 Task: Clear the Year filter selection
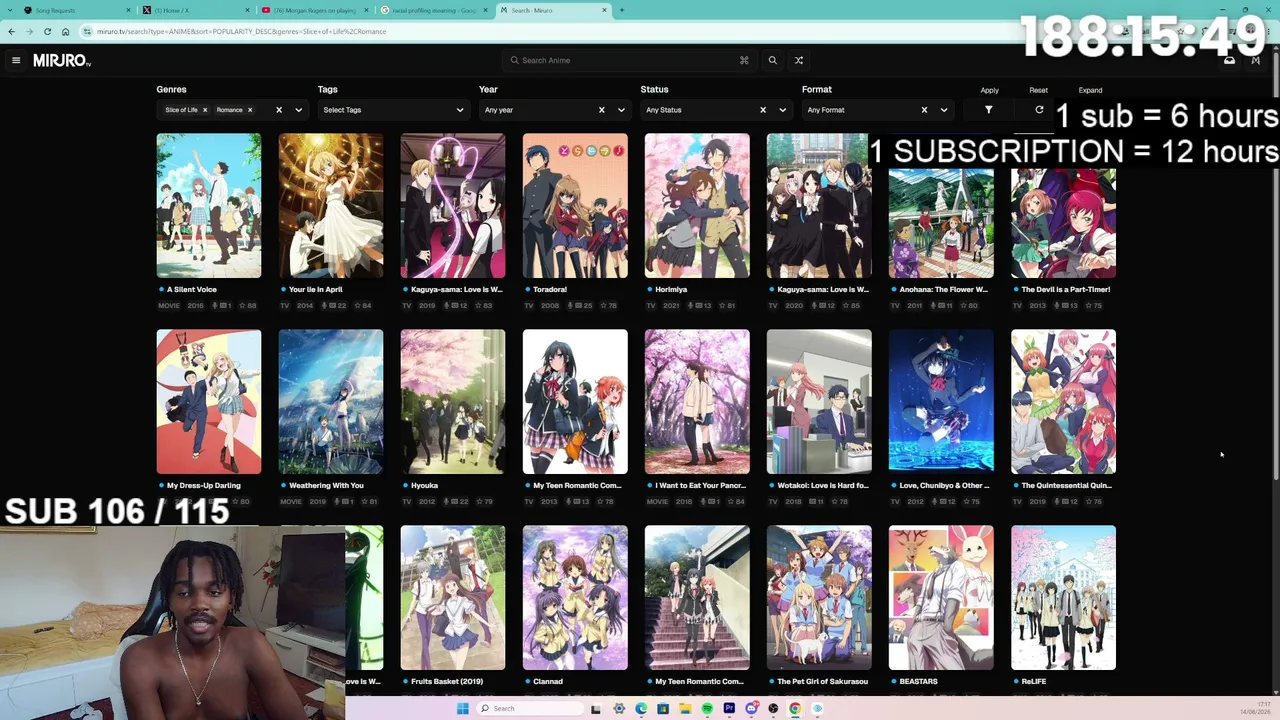(601, 110)
